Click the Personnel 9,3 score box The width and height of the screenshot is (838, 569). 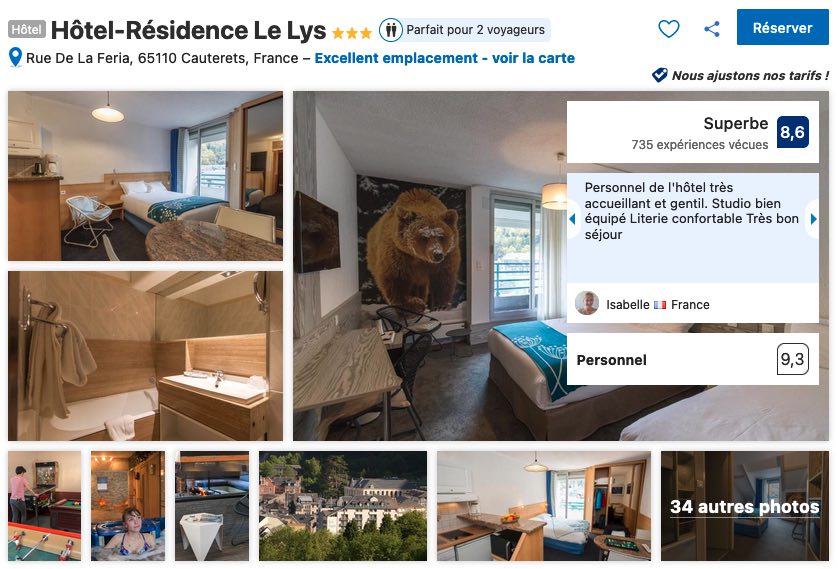[x=693, y=360]
